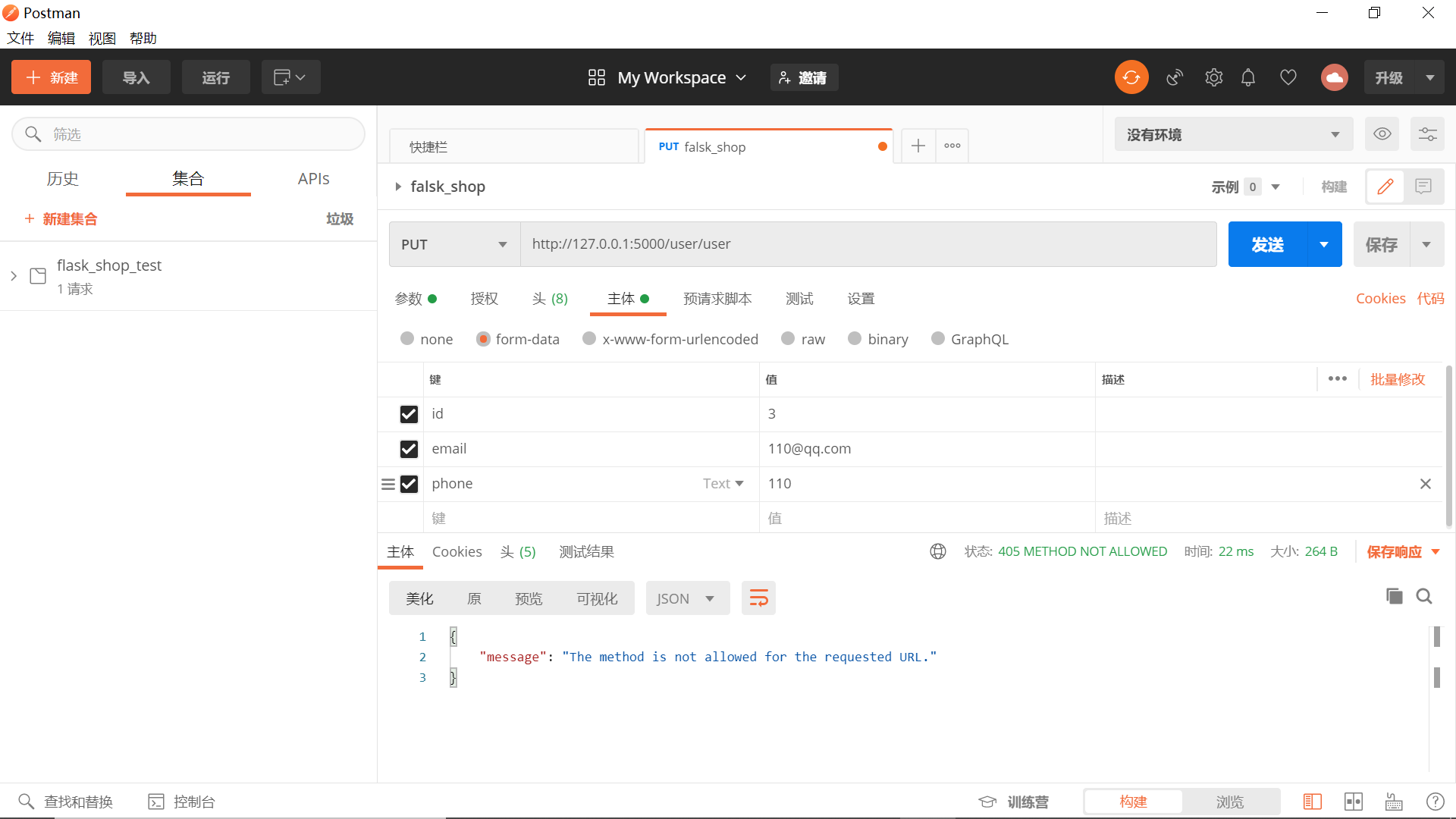Switch to the APIs tab
Viewport: 1456px width, 819px height.
(x=313, y=179)
